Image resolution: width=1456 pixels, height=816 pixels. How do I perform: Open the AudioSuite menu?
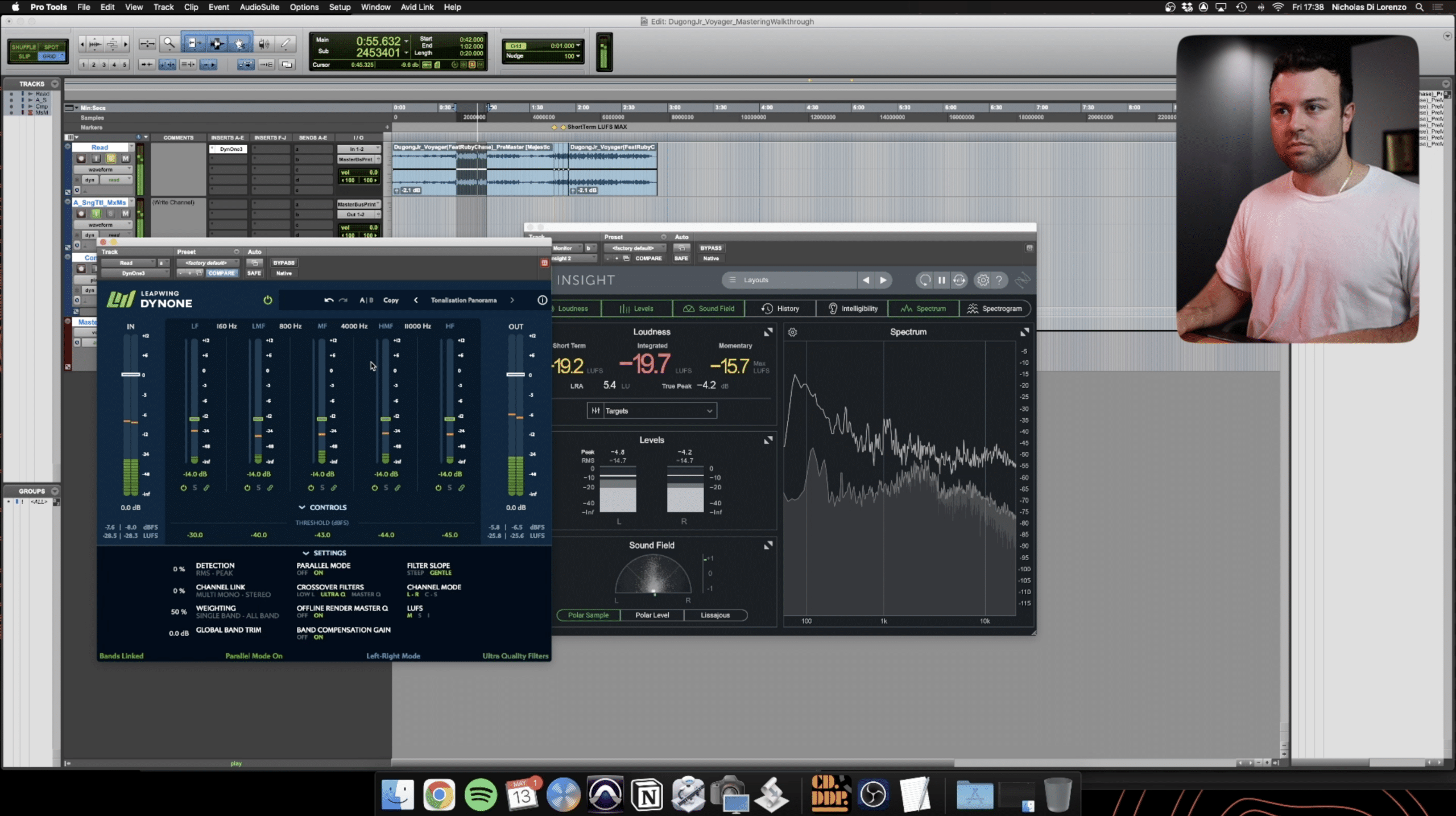click(259, 7)
